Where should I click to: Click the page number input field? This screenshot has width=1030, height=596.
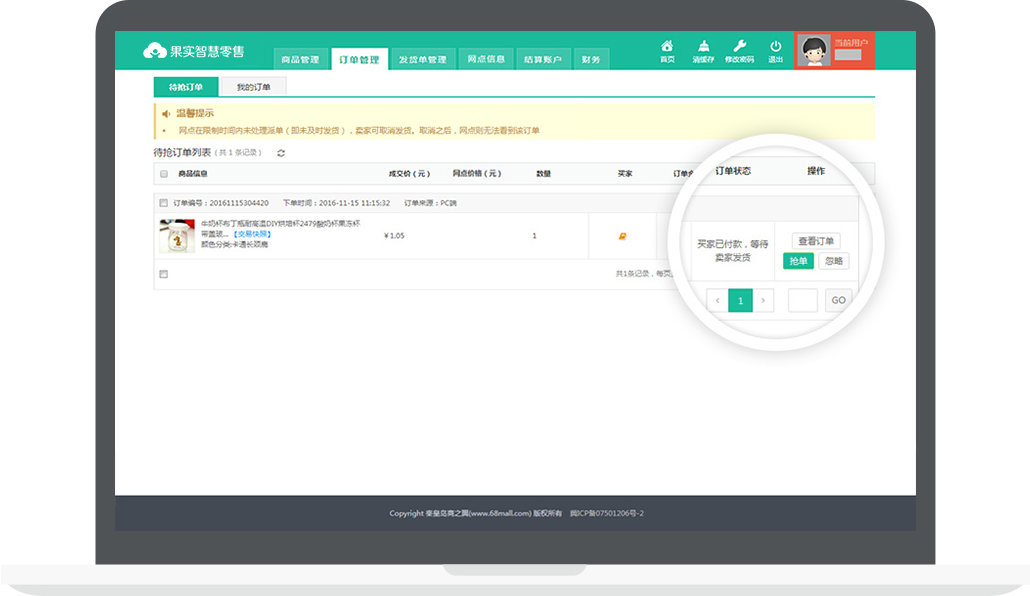[x=802, y=300]
